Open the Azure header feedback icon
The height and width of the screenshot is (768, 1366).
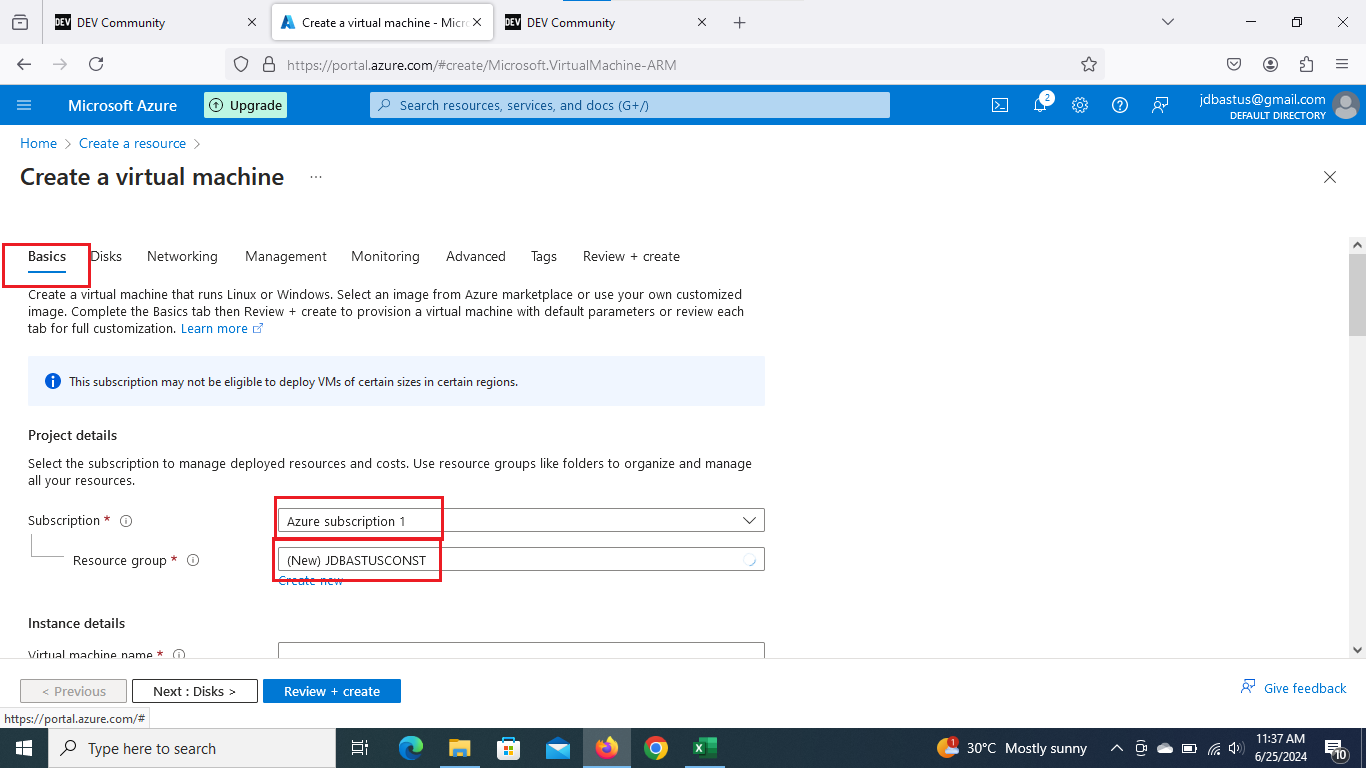(x=1160, y=105)
